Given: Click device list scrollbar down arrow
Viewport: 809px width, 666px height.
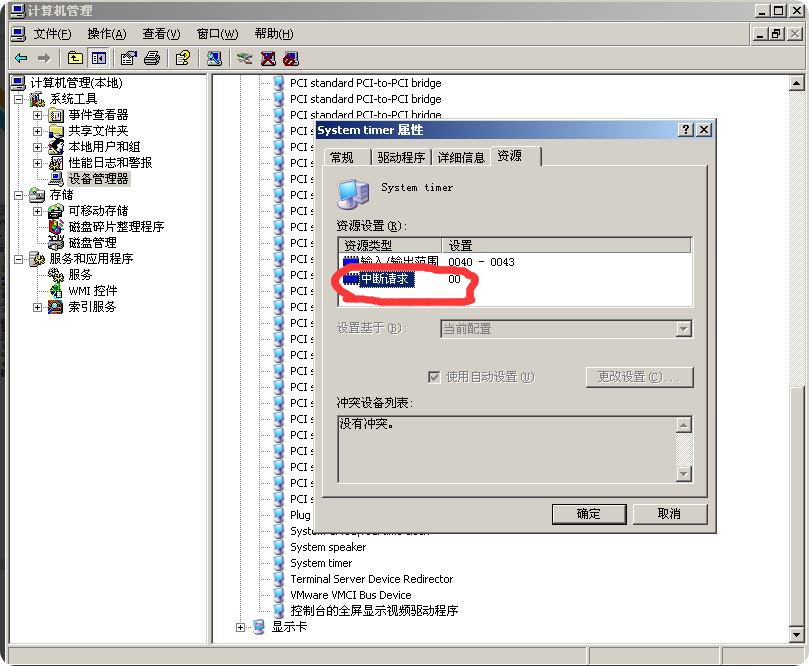Looking at the screenshot, I should [797, 635].
